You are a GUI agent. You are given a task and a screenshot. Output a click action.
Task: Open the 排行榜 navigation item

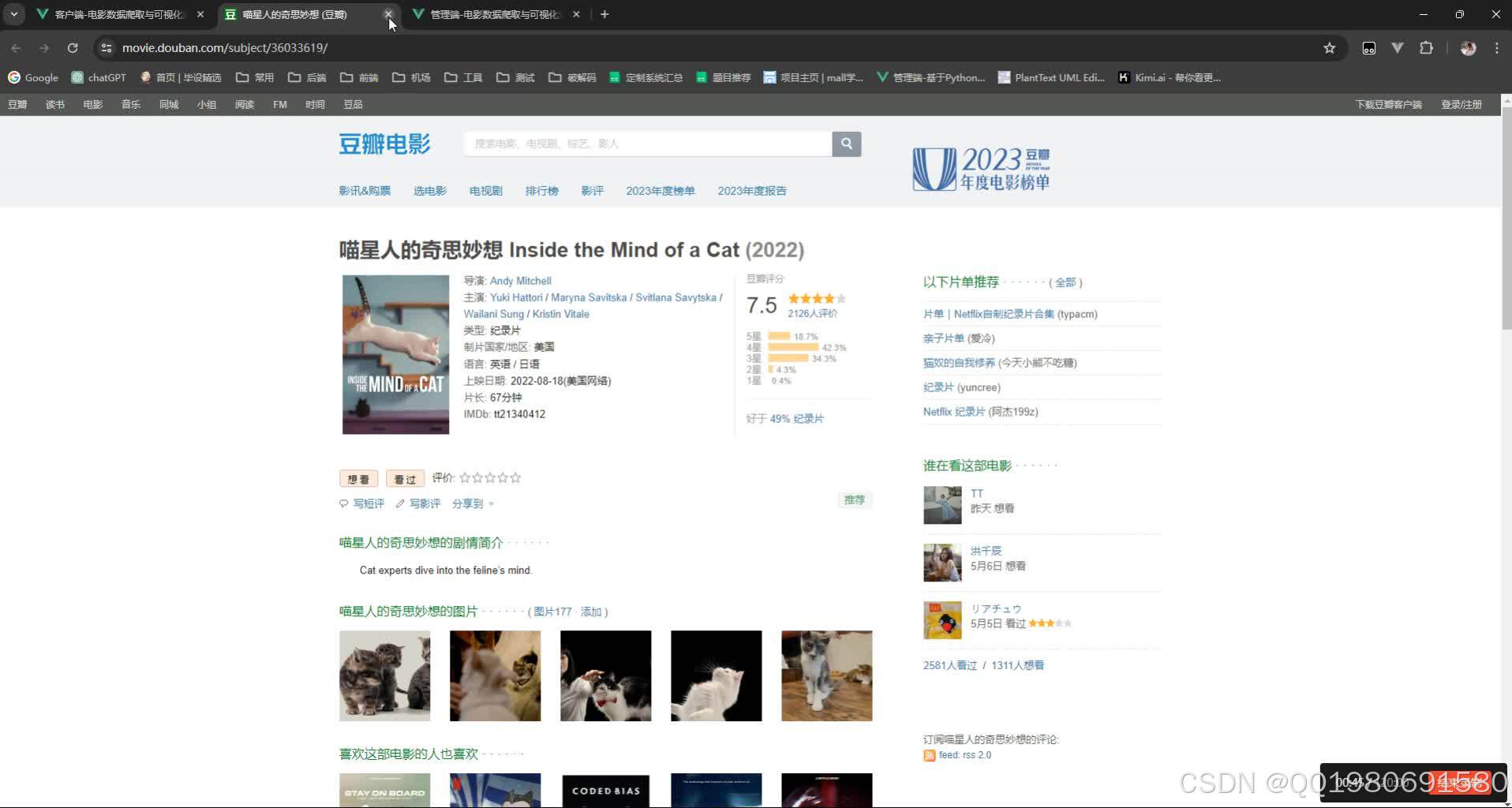pos(541,191)
